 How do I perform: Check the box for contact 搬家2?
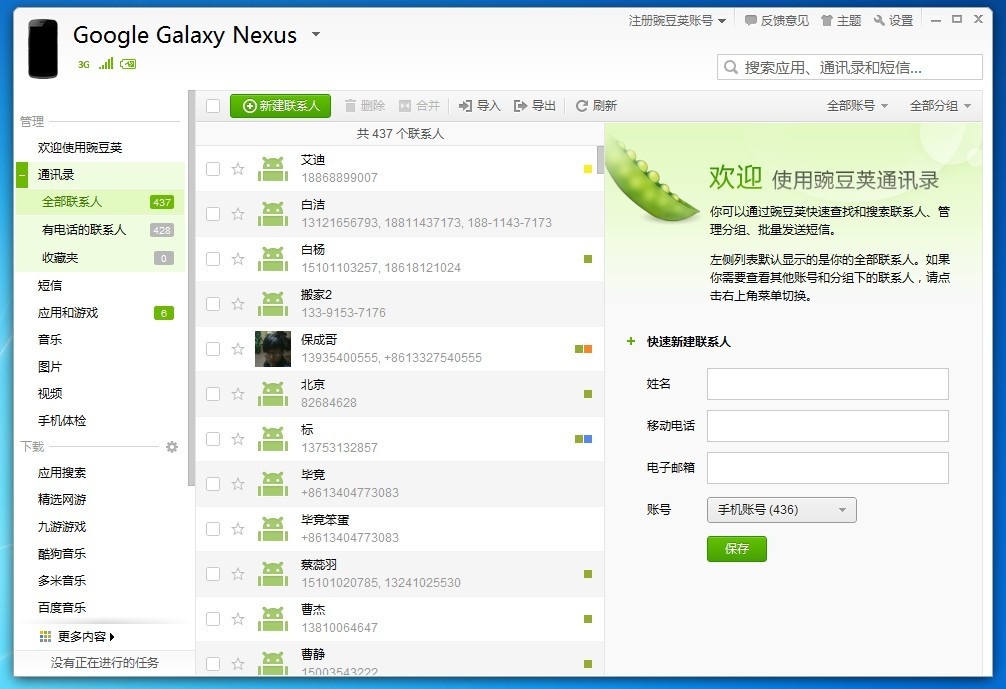[213, 303]
